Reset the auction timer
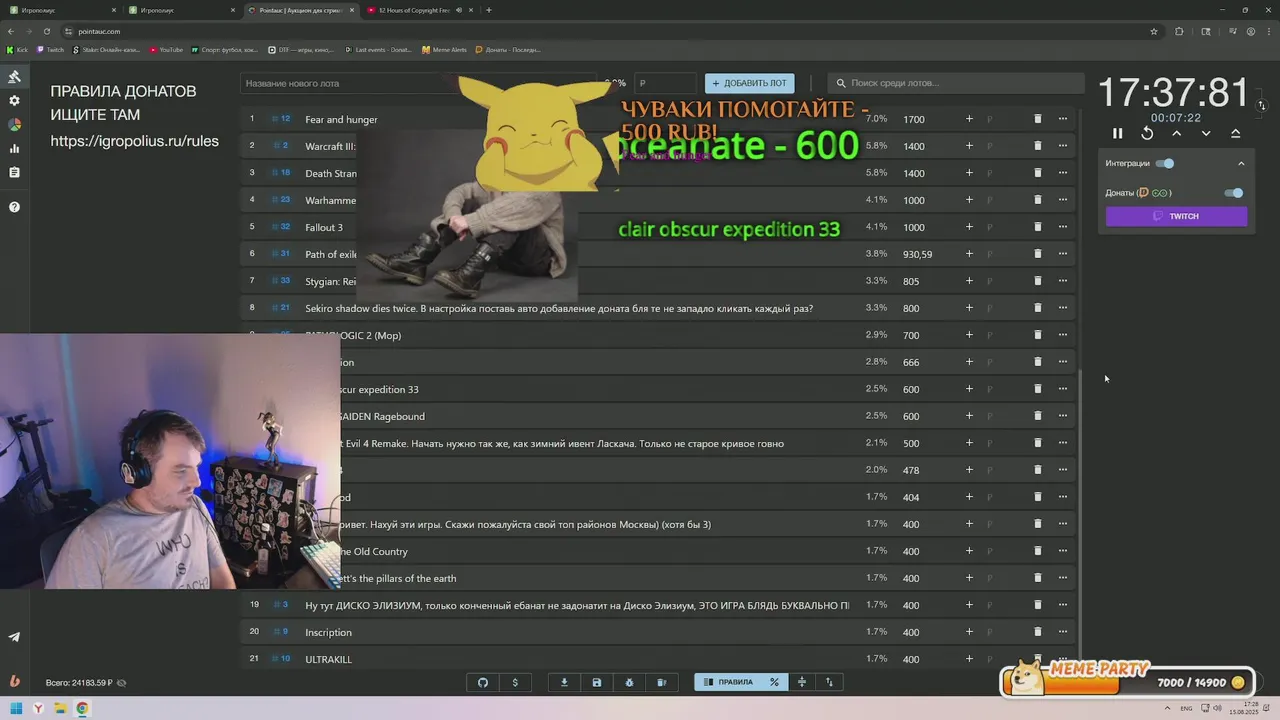This screenshot has height=720, width=1280. coord(1147,133)
